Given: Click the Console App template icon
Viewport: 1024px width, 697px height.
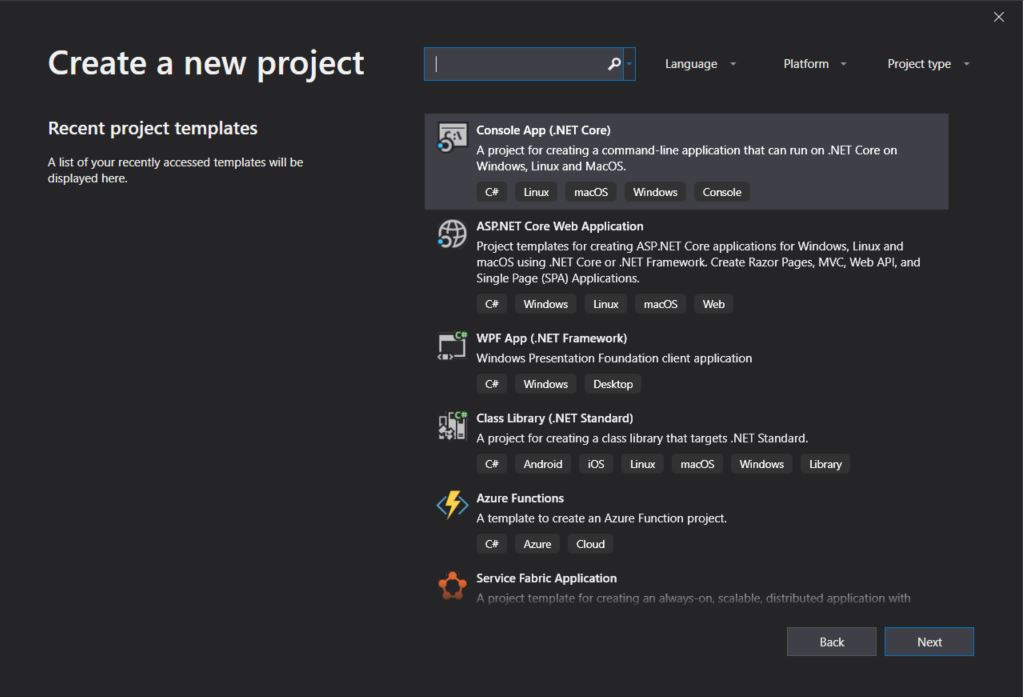Looking at the screenshot, I should tap(452, 137).
